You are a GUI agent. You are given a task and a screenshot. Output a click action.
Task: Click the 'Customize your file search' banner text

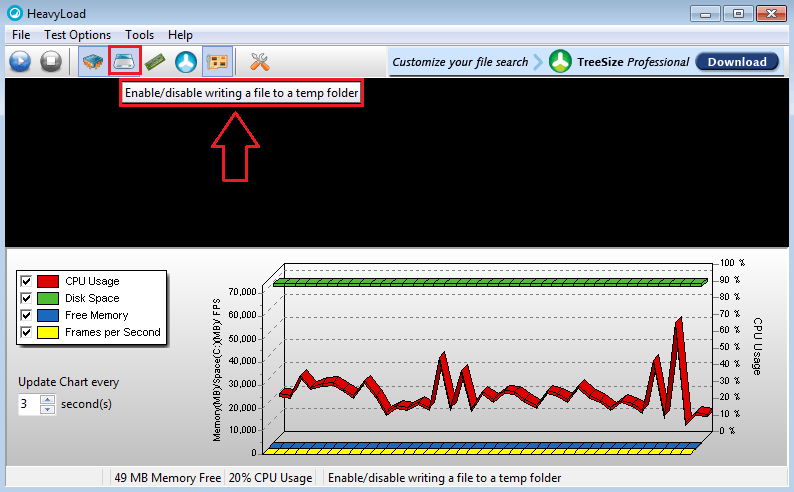pyautogui.click(x=460, y=62)
